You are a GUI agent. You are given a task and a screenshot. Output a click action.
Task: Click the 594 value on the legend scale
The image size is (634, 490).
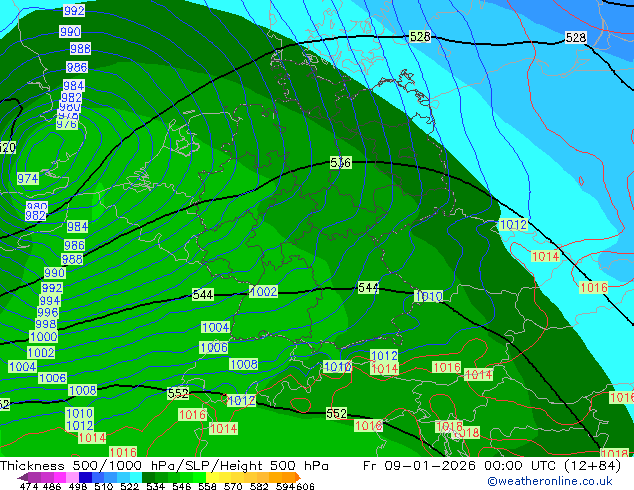point(285,486)
